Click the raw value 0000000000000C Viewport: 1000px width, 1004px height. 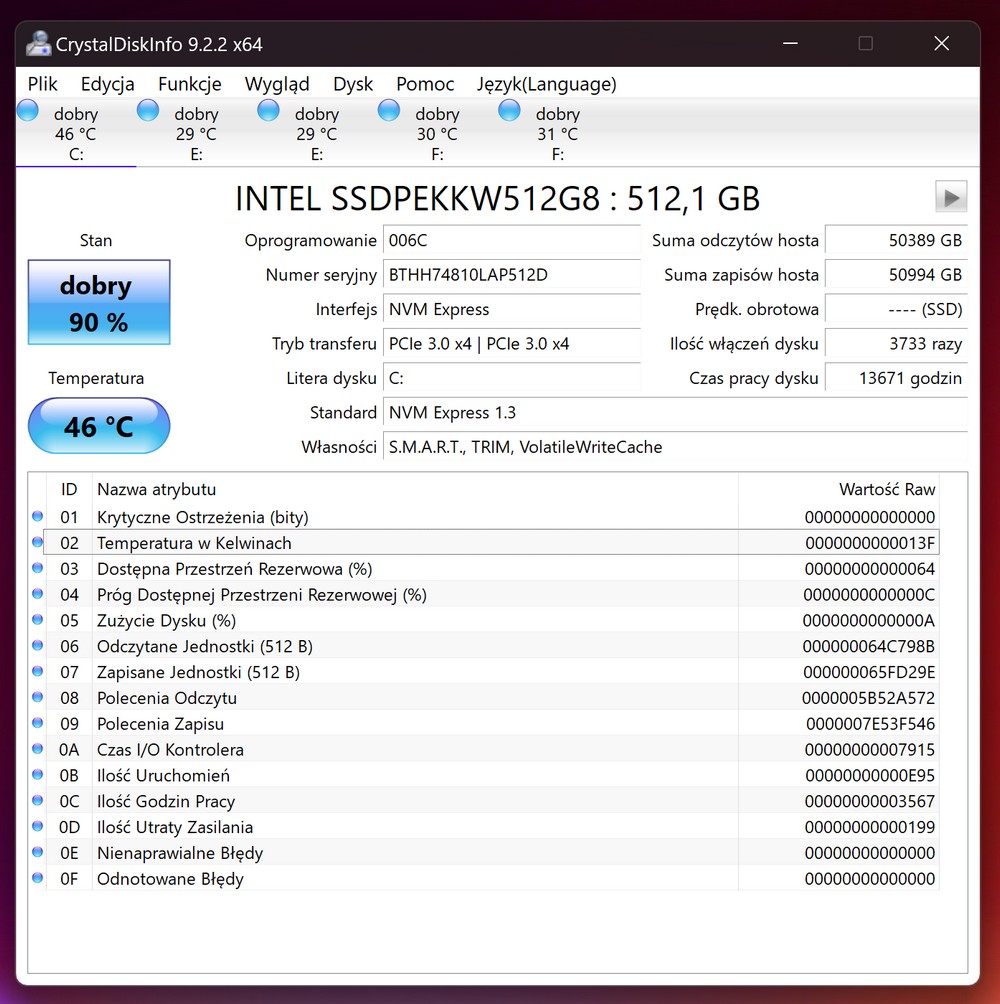point(869,594)
